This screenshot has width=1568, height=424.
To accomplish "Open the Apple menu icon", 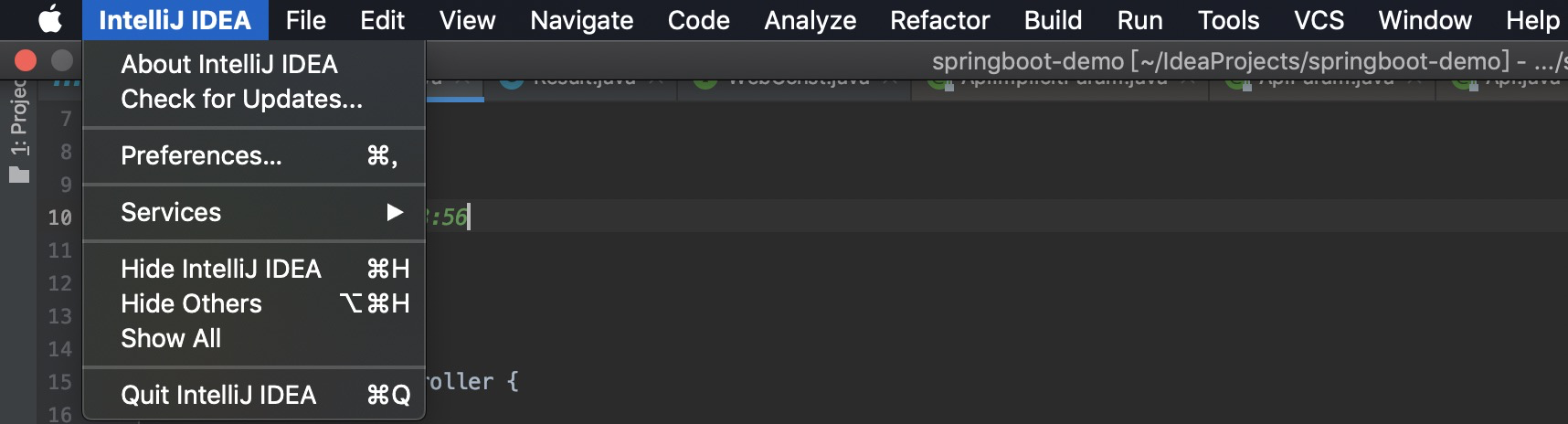I will [x=50, y=19].
